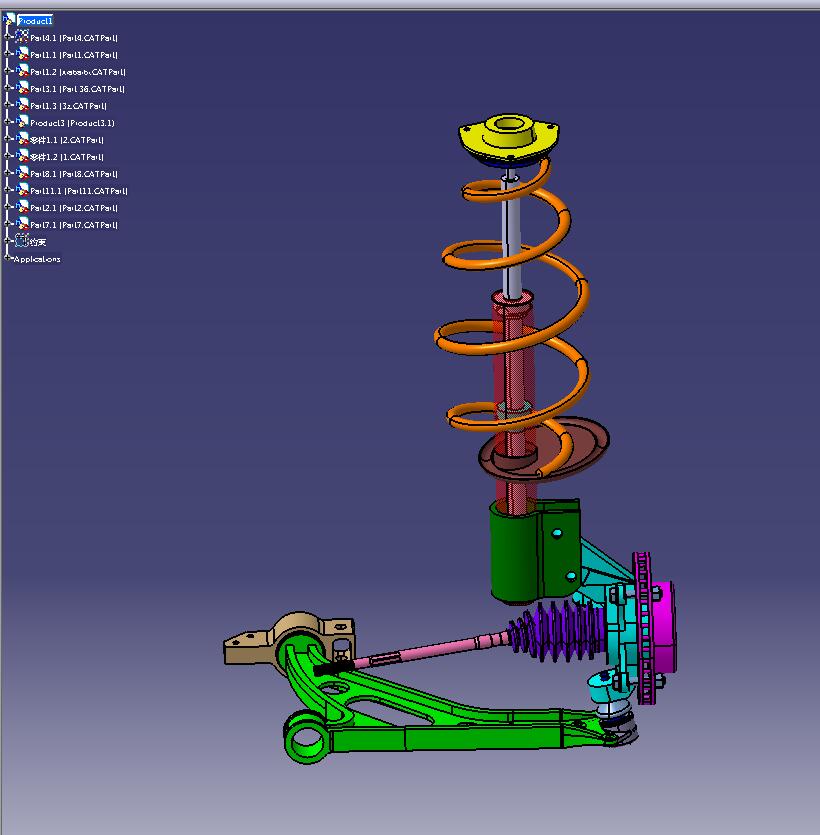Expand the 零件1.2 tree node

[x=7, y=157]
